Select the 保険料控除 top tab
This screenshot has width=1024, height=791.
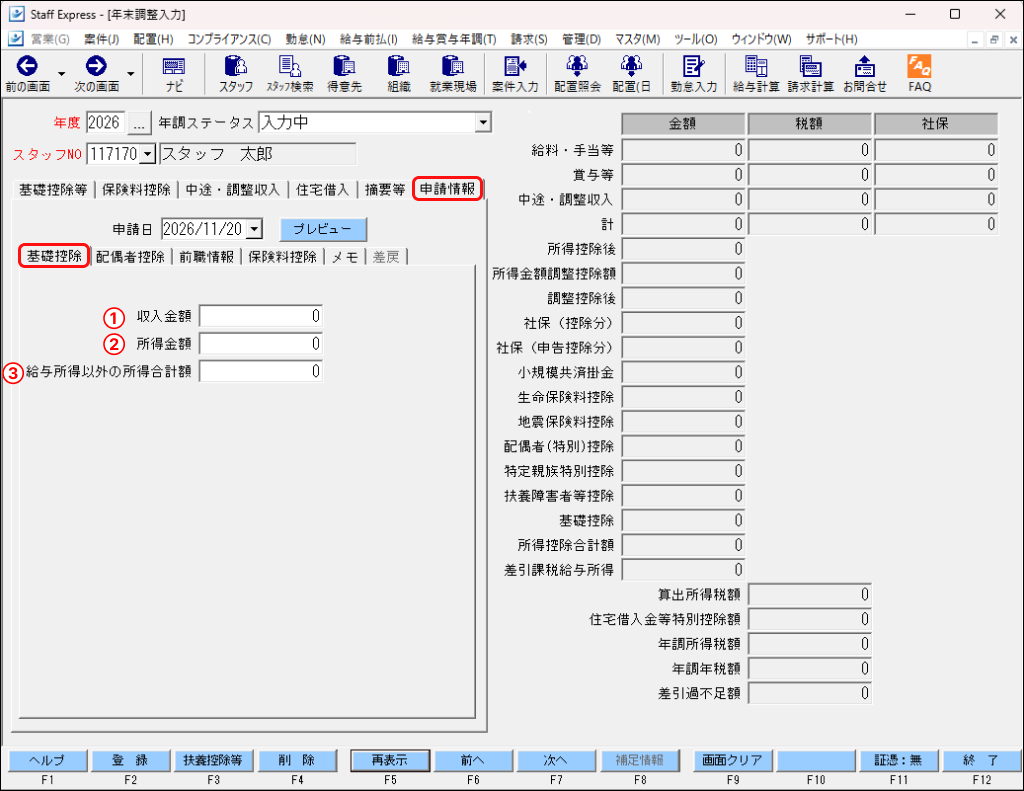(136, 189)
